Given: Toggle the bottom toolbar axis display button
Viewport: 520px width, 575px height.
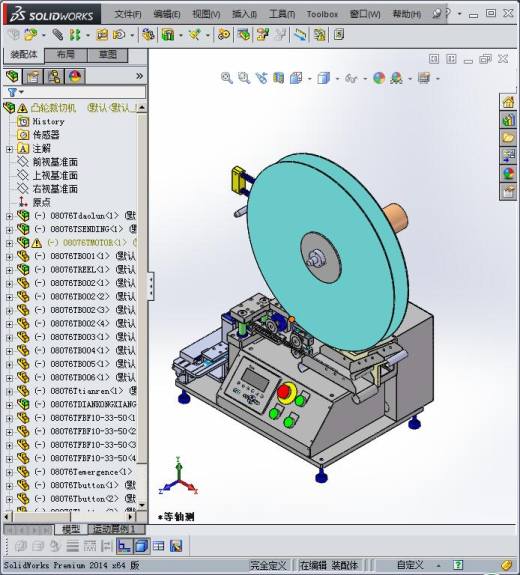Looking at the screenshot, I should point(125,546).
